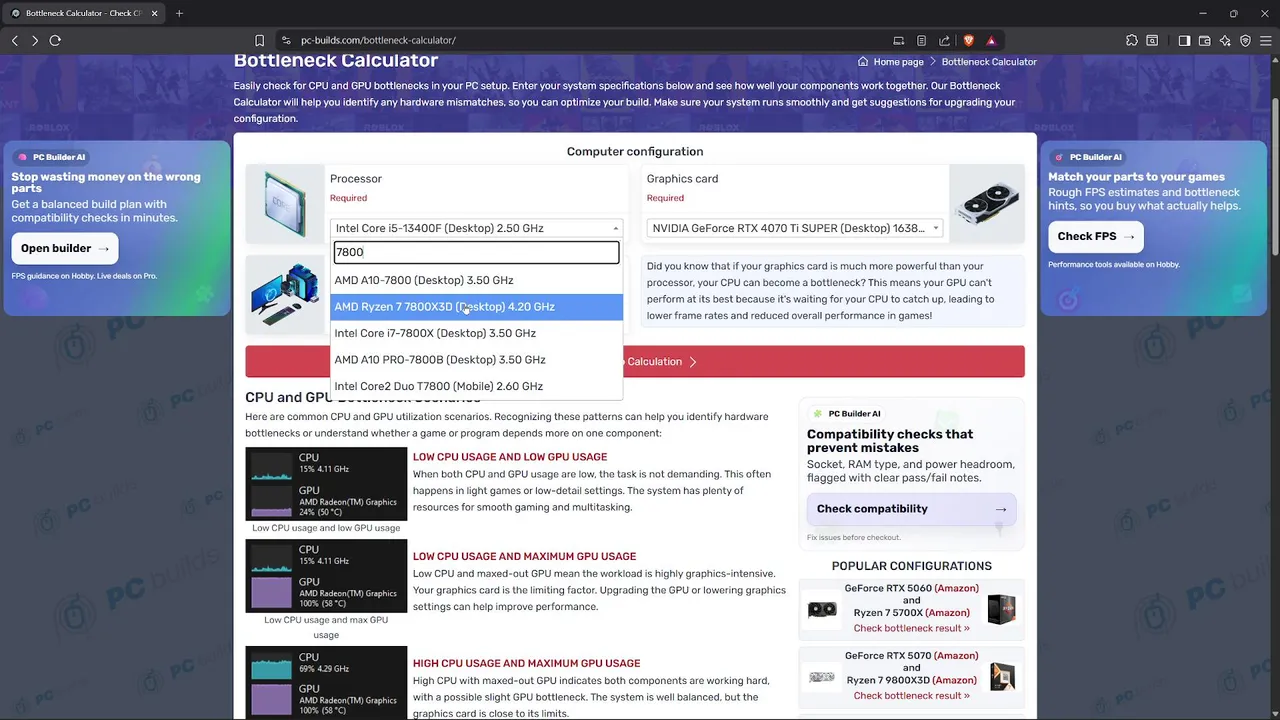Select the Bottleneck Calculator browser tab
Screen dimensions: 1280x720
pyautogui.click(x=84, y=13)
